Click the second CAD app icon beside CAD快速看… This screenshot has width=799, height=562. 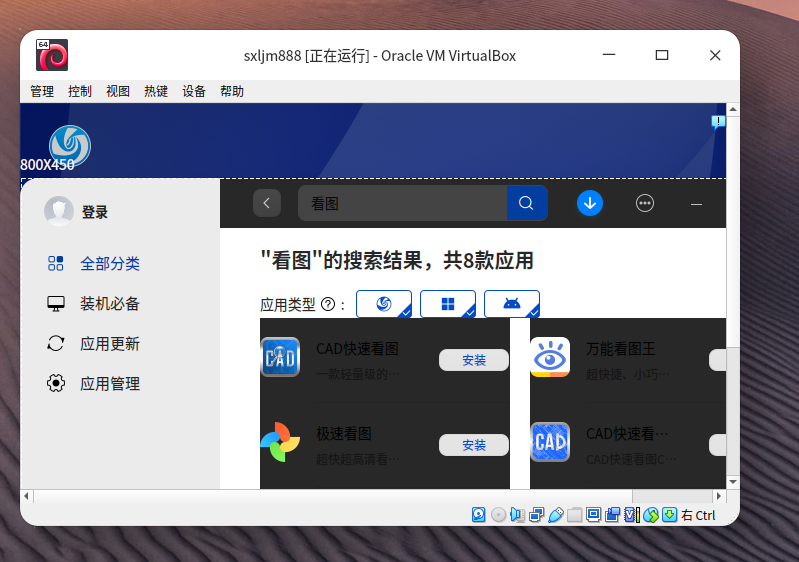click(550, 442)
